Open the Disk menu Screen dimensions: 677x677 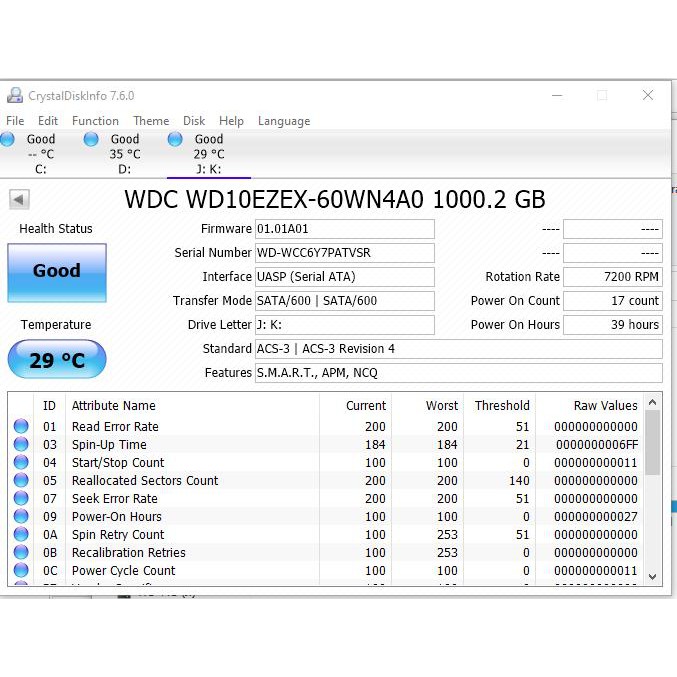click(194, 121)
